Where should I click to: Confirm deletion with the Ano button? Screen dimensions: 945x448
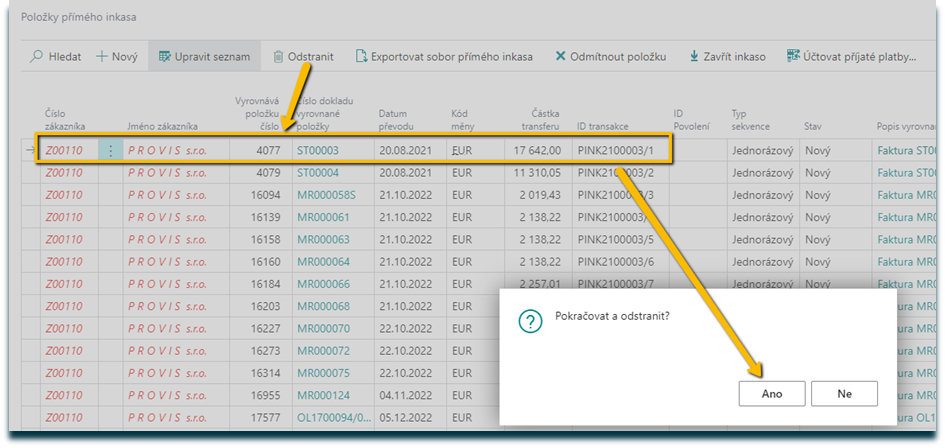pos(772,394)
